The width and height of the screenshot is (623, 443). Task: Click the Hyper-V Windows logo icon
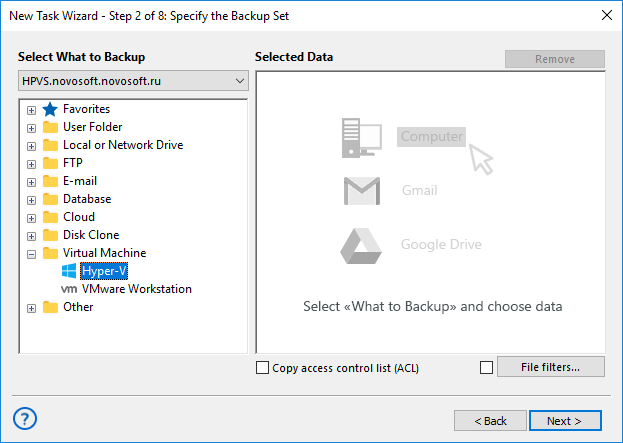[x=69, y=271]
